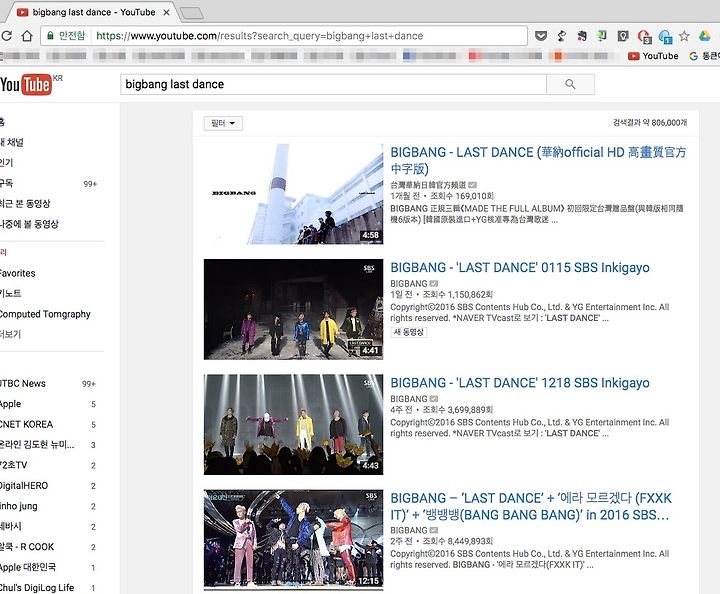This screenshot has width=720, height=594.
Task: Open thumbnail of the 4:58 LAST DANCE video
Action: click(x=293, y=194)
